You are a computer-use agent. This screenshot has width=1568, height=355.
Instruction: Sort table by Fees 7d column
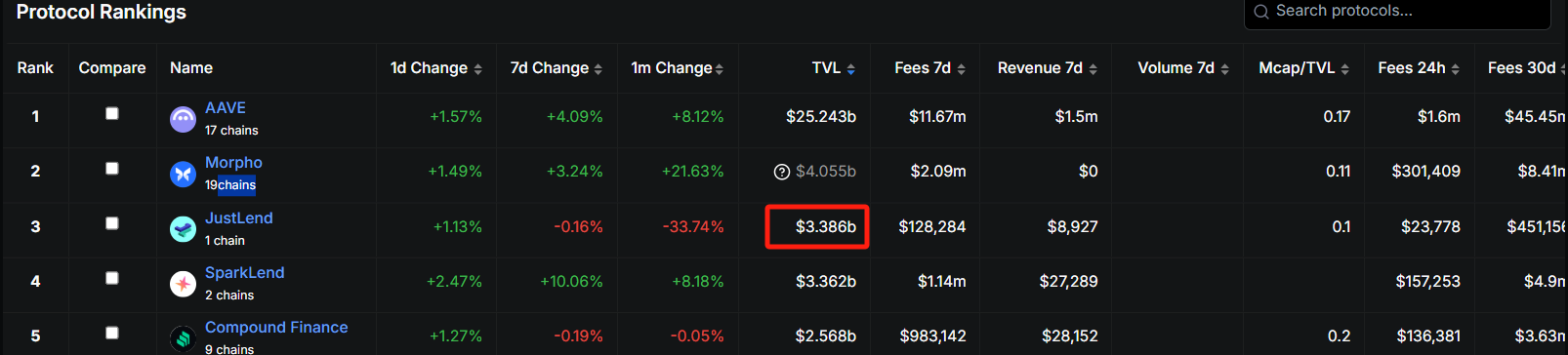(x=930, y=68)
